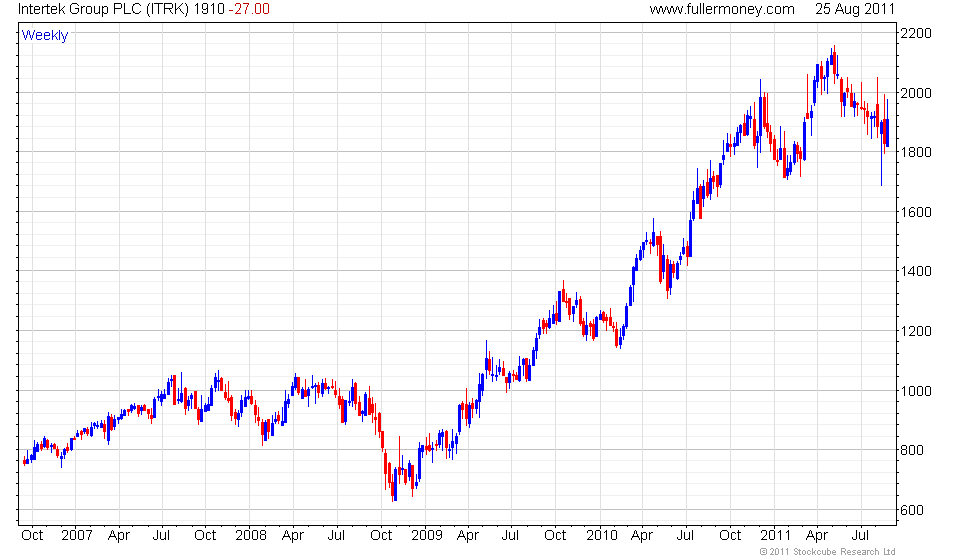The height and width of the screenshot is (560, 980).
Task: Click the www.fullermoney.com website link
Action: pos(721,9)
